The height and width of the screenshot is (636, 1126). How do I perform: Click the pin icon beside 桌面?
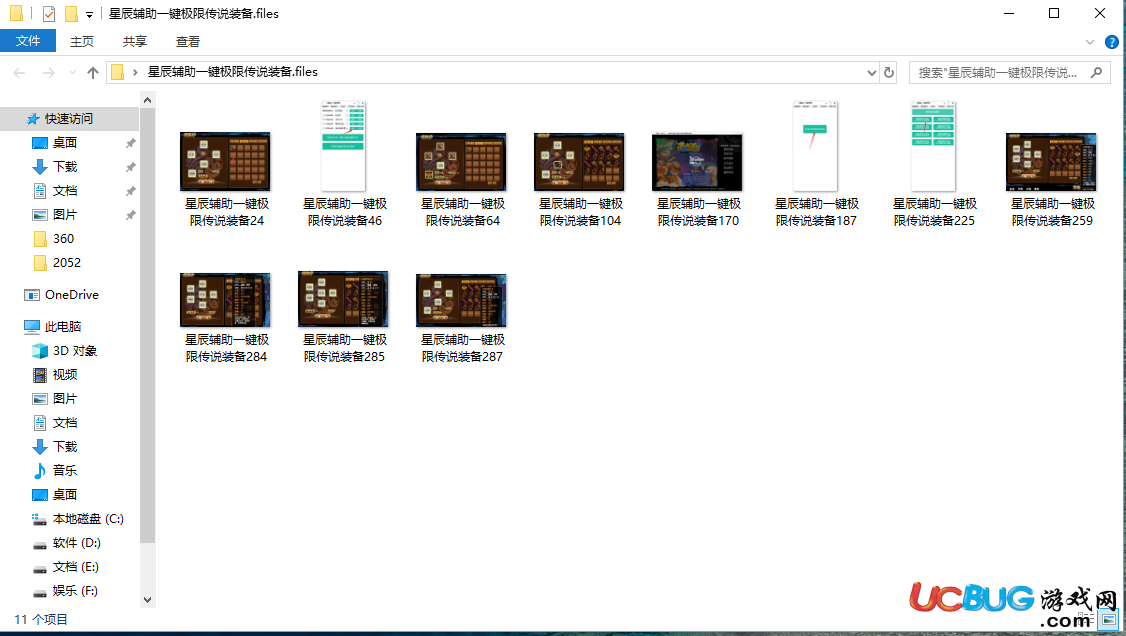pos(130,144)
